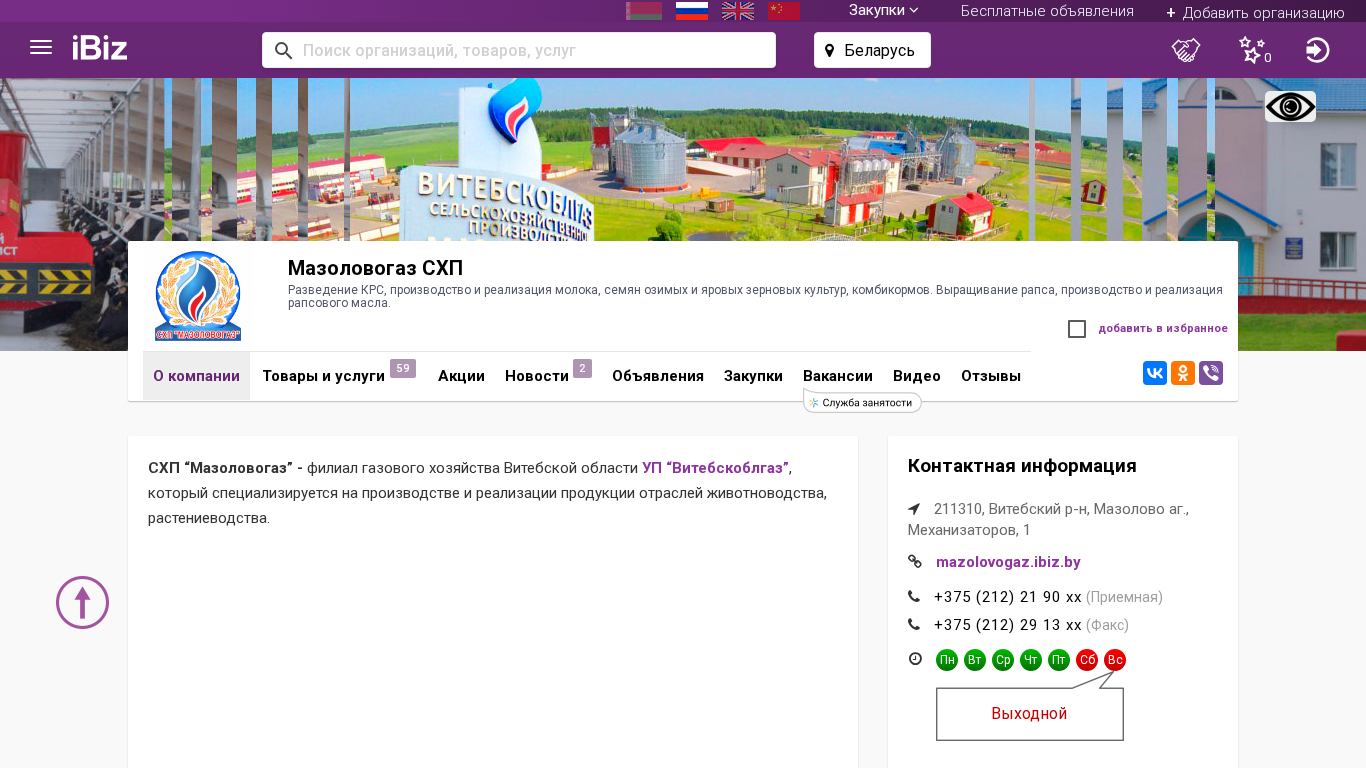Switch language to Russian flag
The width and height of the screenshot is (1366, 768).
(692, 11)
